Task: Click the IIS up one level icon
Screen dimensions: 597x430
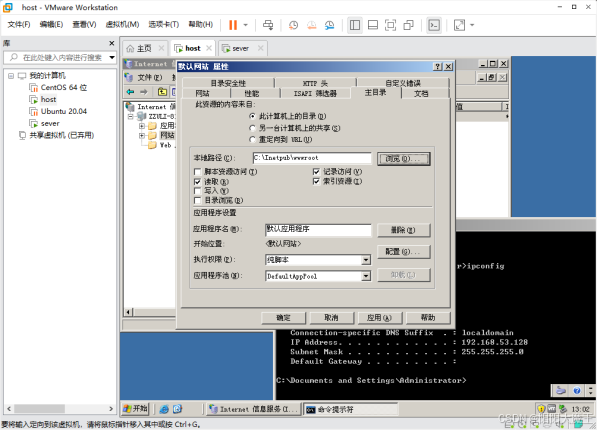Action: tap(162, 92)
